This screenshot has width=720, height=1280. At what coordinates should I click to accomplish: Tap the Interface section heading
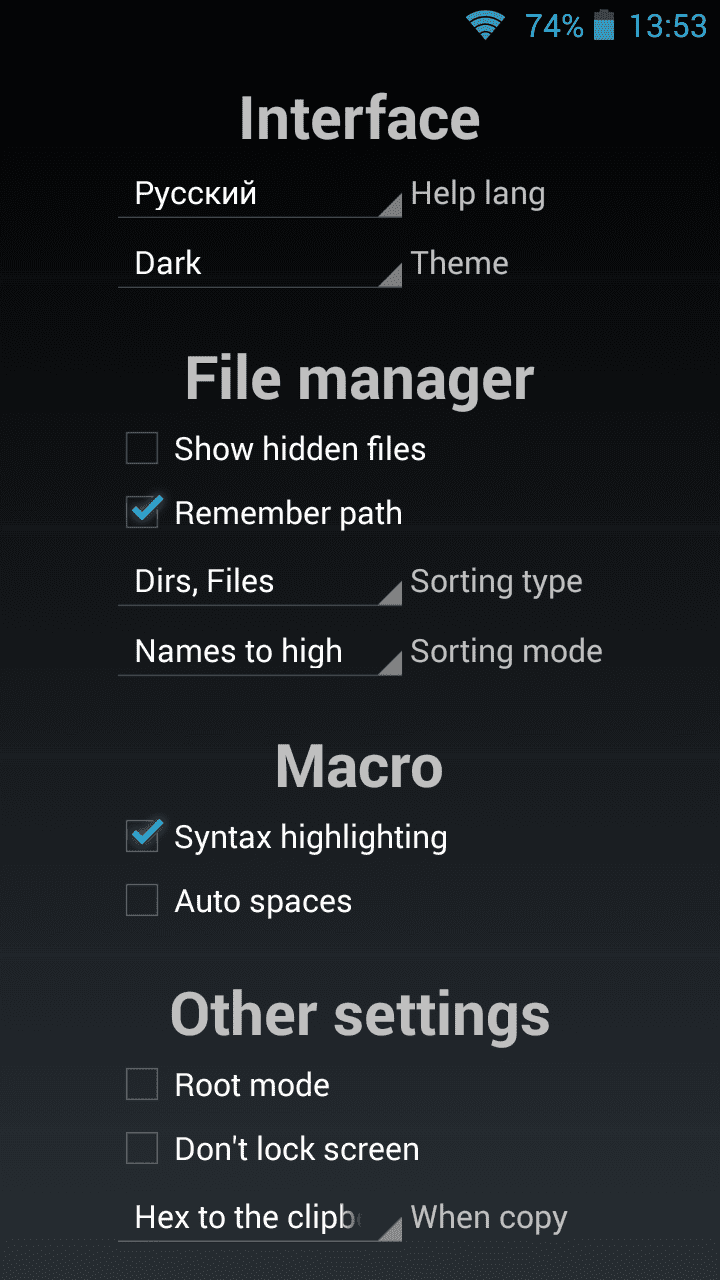[x=360, y=119]
